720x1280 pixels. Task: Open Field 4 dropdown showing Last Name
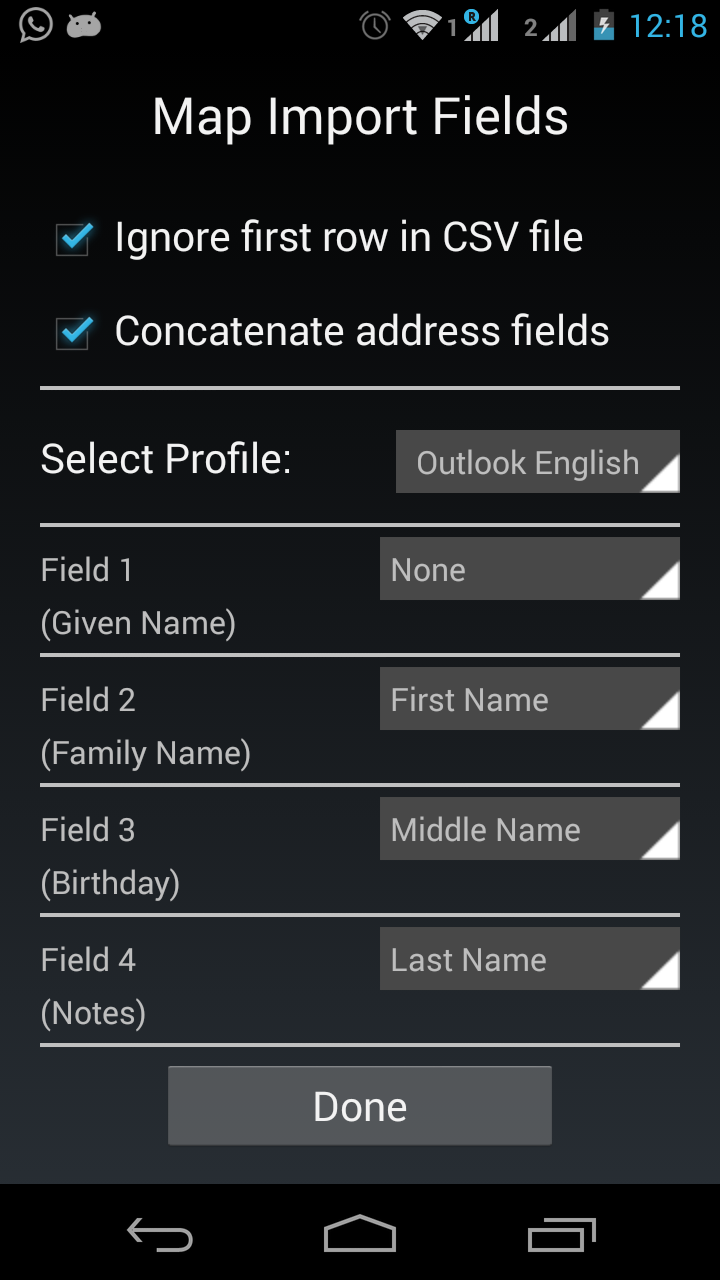click(529, 959)
